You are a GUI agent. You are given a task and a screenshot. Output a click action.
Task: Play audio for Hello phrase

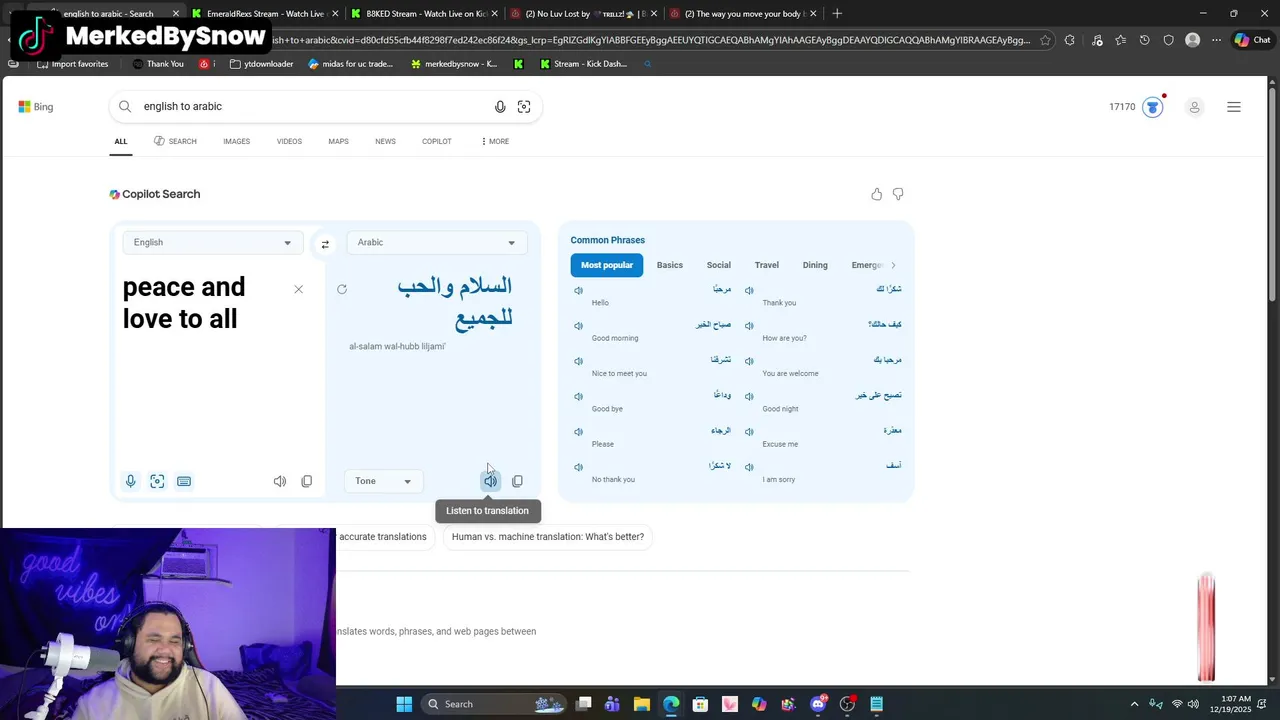click(578, 290)
